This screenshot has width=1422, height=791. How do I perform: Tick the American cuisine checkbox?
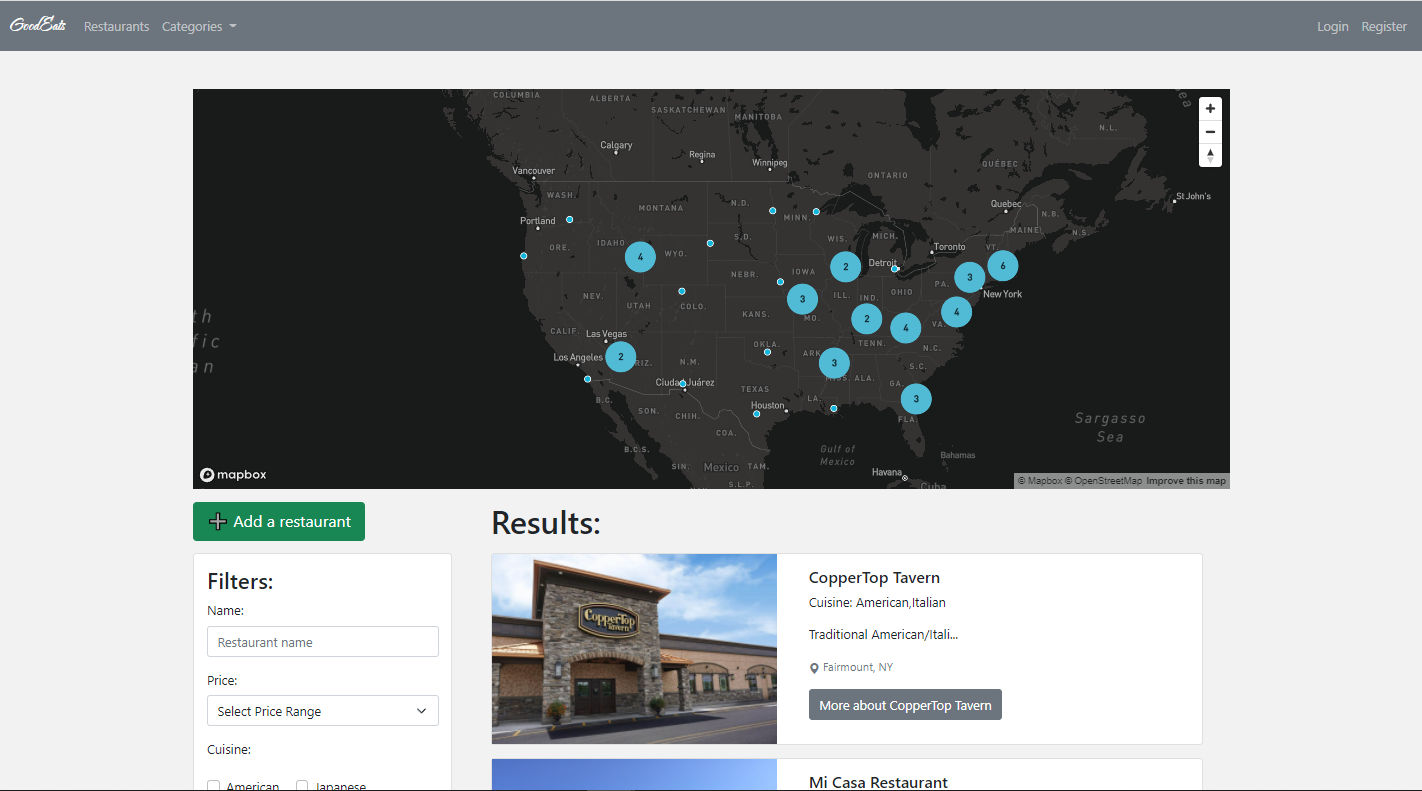(213, 787)
